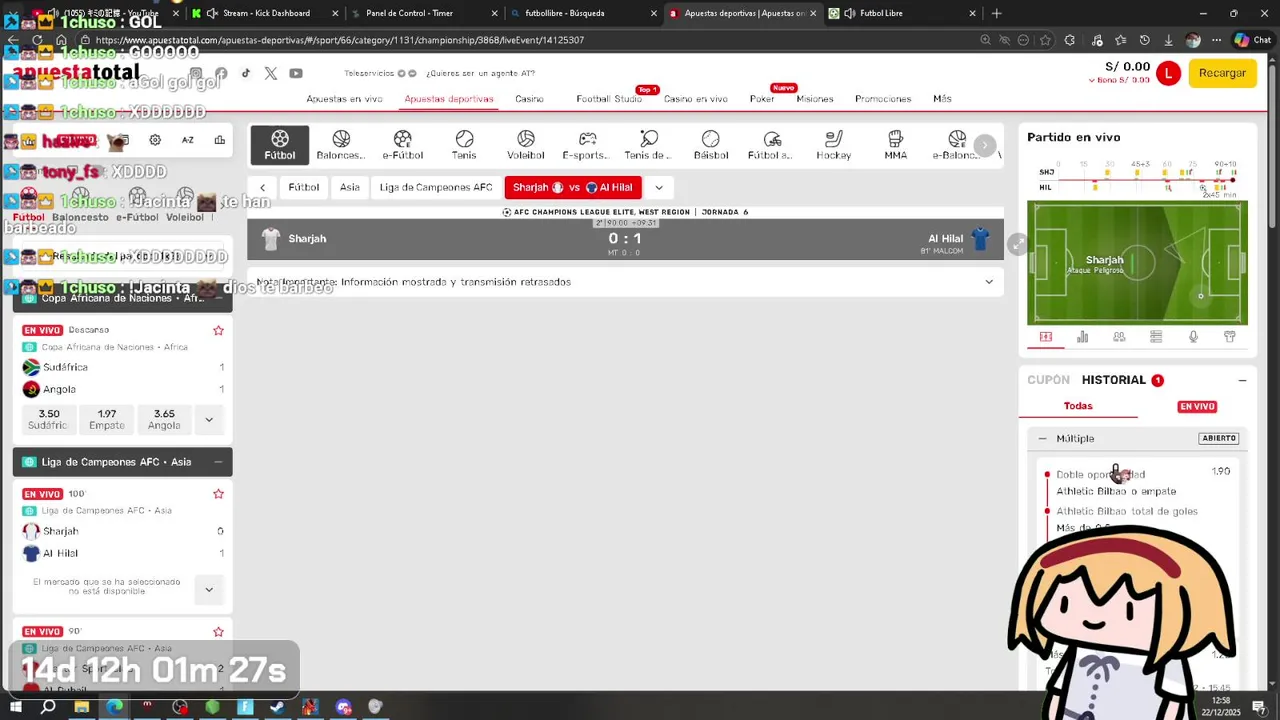Show the statistics bar chart in match widget
1280x720 pixels.
[1082, 337]
